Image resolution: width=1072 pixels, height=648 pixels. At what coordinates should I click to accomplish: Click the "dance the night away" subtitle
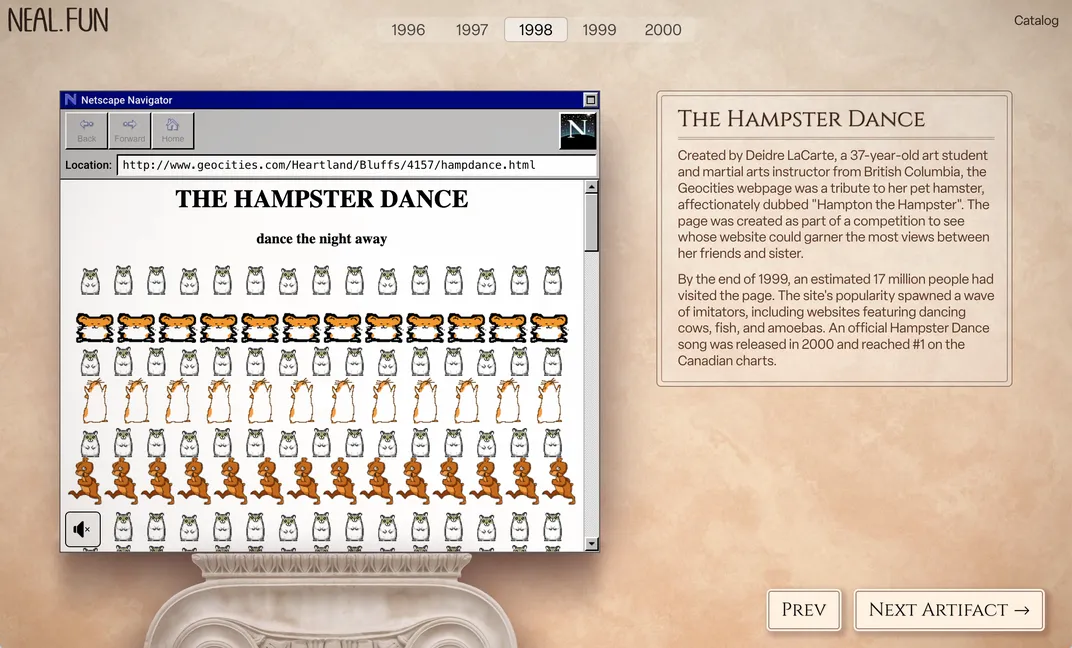321,239
